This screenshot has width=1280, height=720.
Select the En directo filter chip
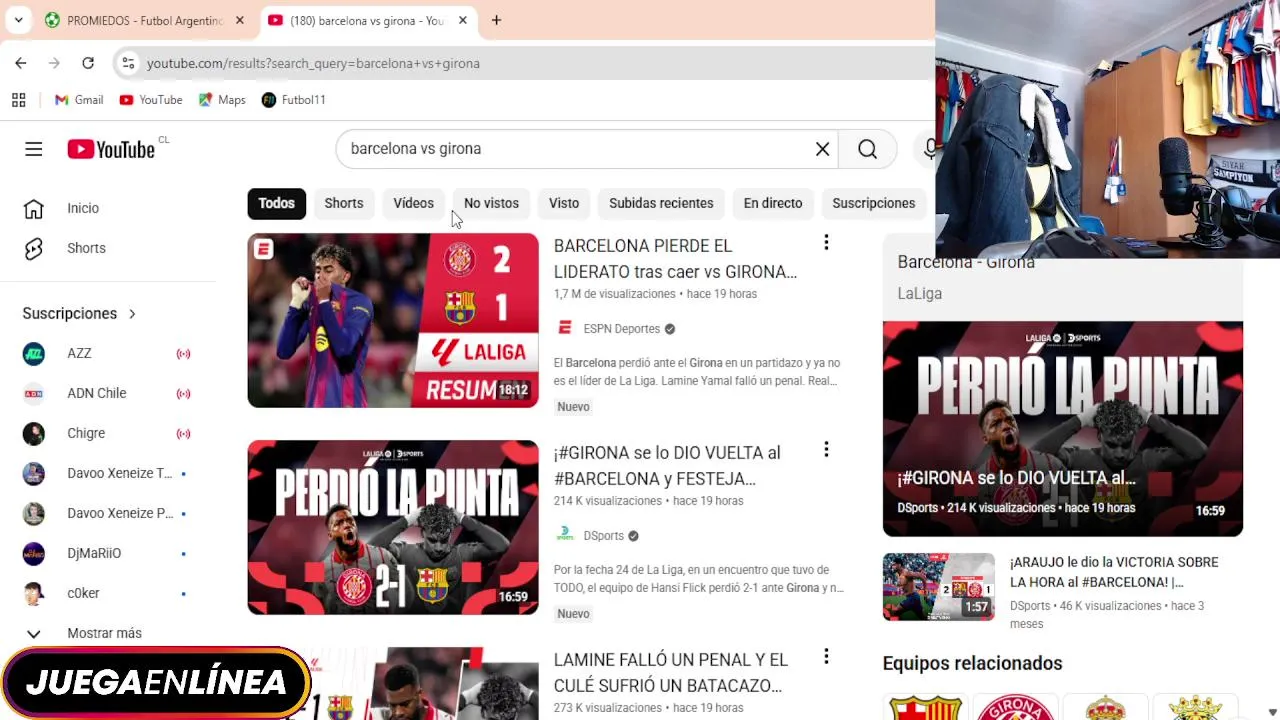pos(773,203)
